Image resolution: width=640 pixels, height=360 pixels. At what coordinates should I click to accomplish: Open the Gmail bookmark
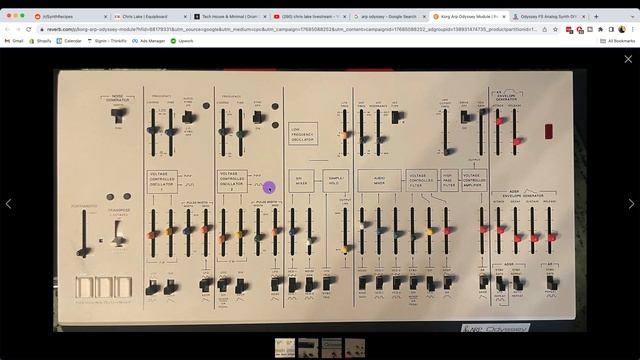click(14, 41)
